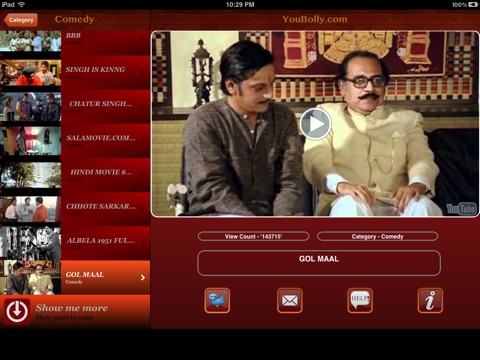
Task: Tap the Chhote Sarkar thumbnail
Action: [30, 209]
